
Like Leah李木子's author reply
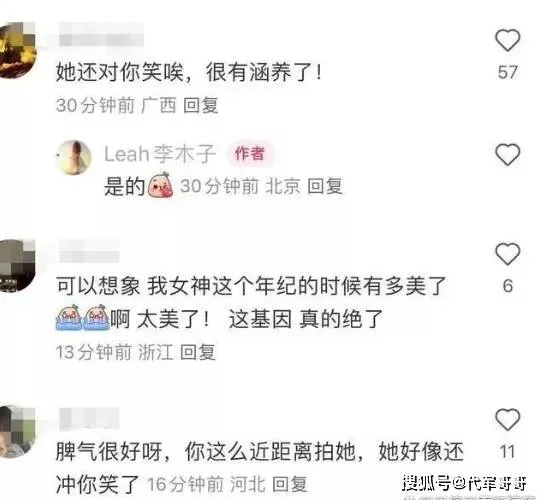(x=508, y=154)
